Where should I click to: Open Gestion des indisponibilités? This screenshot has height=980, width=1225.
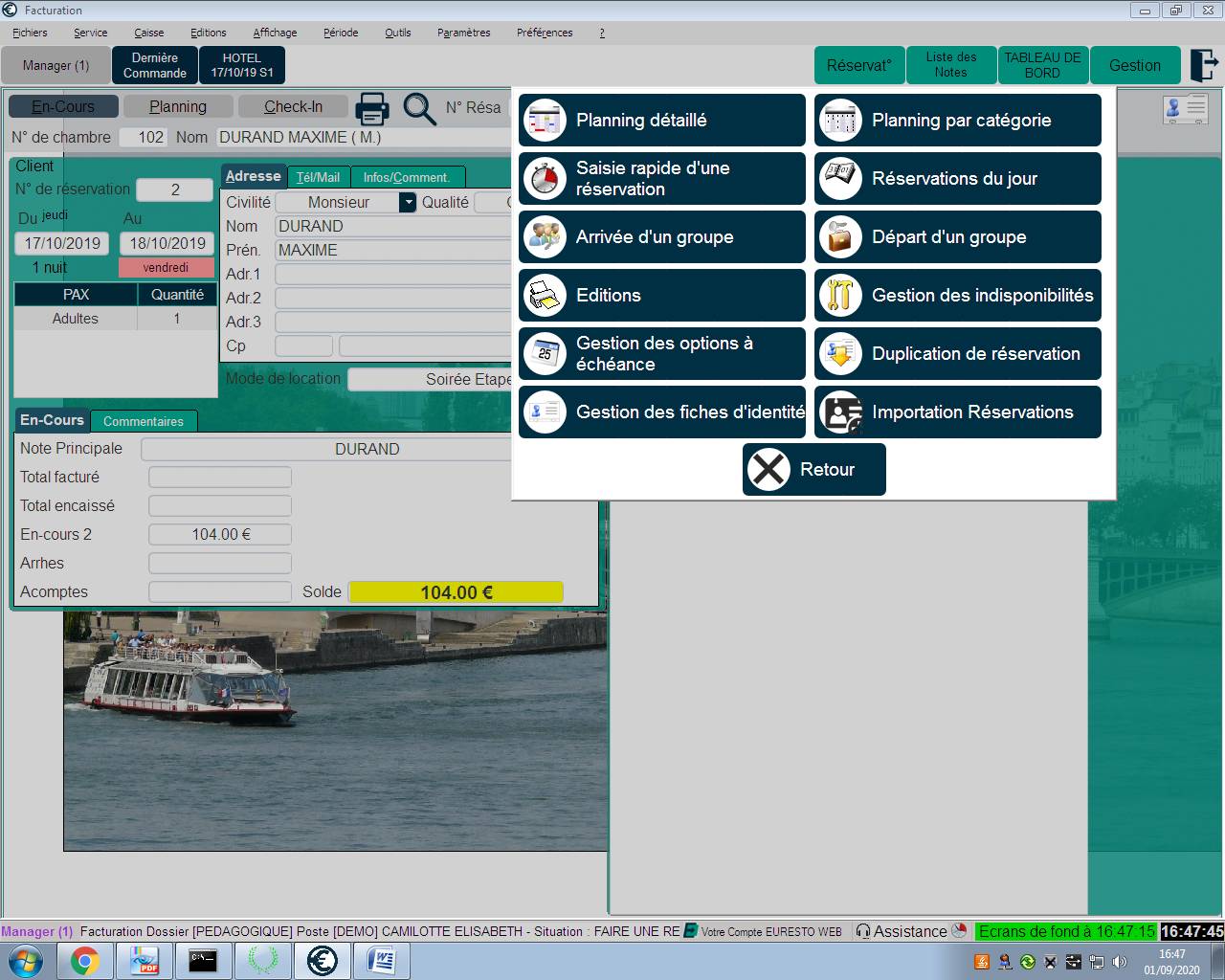point(958,296)
